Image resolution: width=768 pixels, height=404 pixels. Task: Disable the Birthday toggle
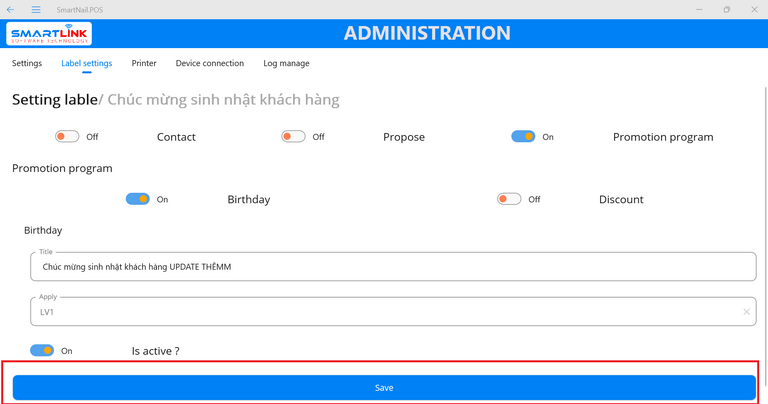point(138,199)
